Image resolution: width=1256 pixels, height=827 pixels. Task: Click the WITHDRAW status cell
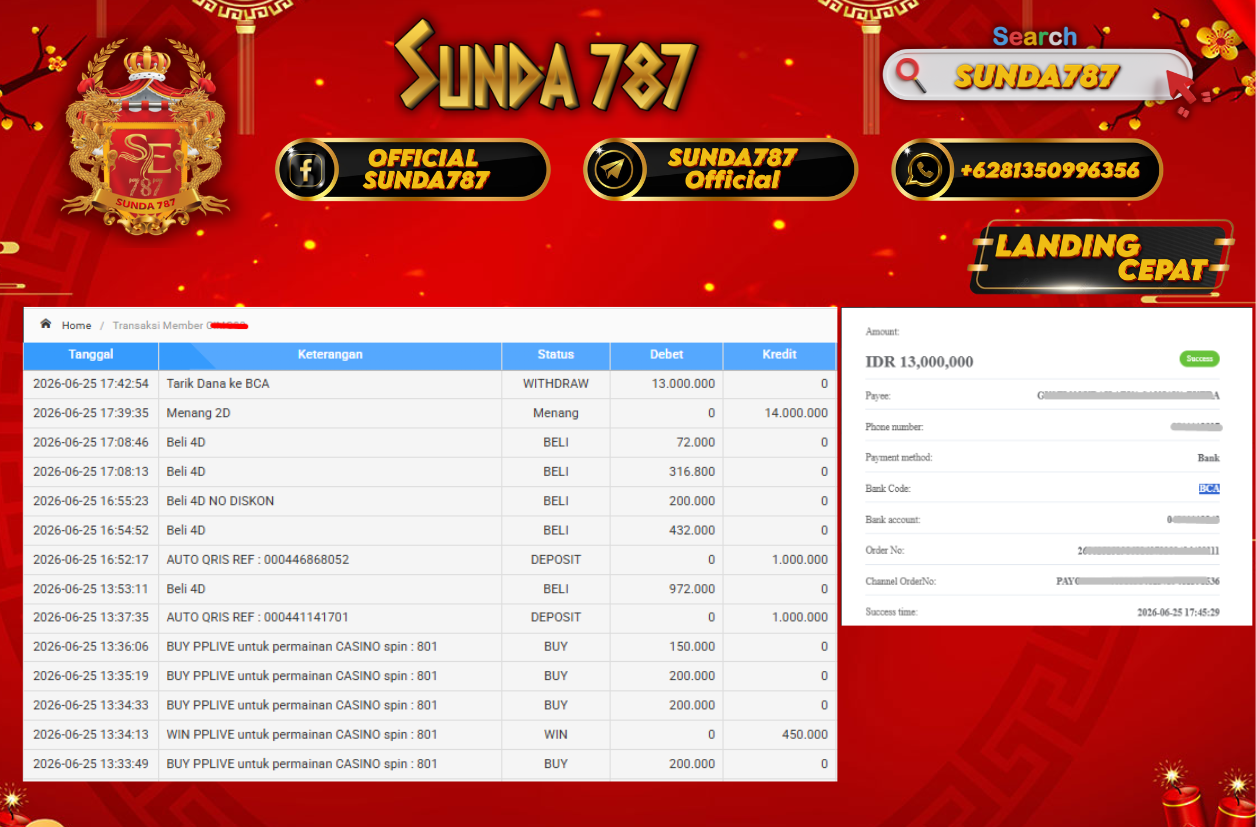[x=556, y=384]
